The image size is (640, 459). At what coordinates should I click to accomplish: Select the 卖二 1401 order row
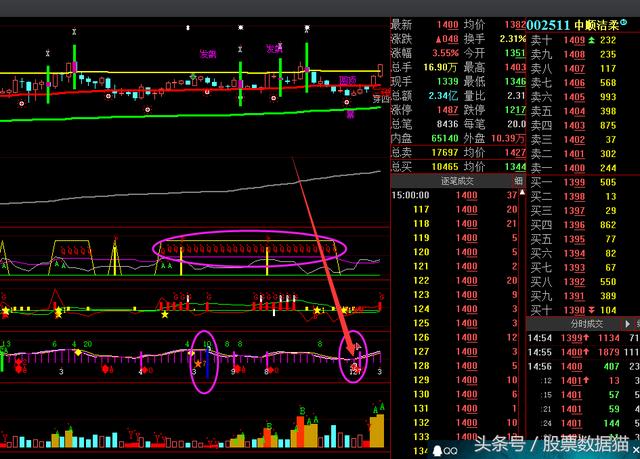coord(573,154)
